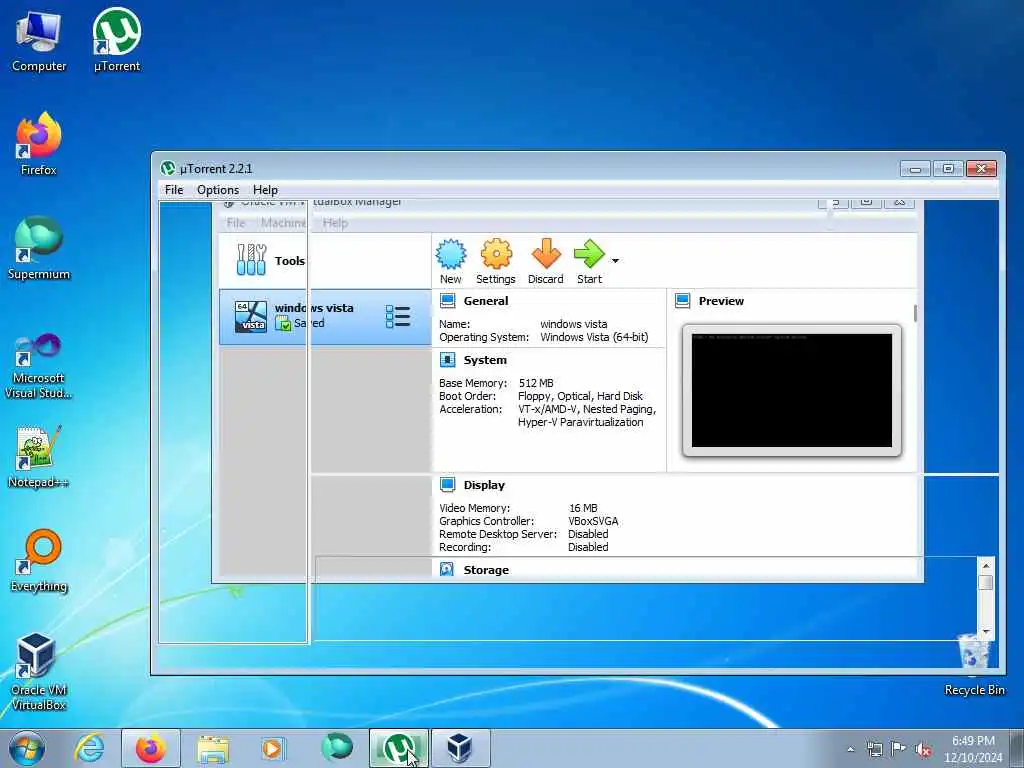Viewport: 1024px width, 768px height.
Task: Open the General section title link
Action: tap(486, 301)
